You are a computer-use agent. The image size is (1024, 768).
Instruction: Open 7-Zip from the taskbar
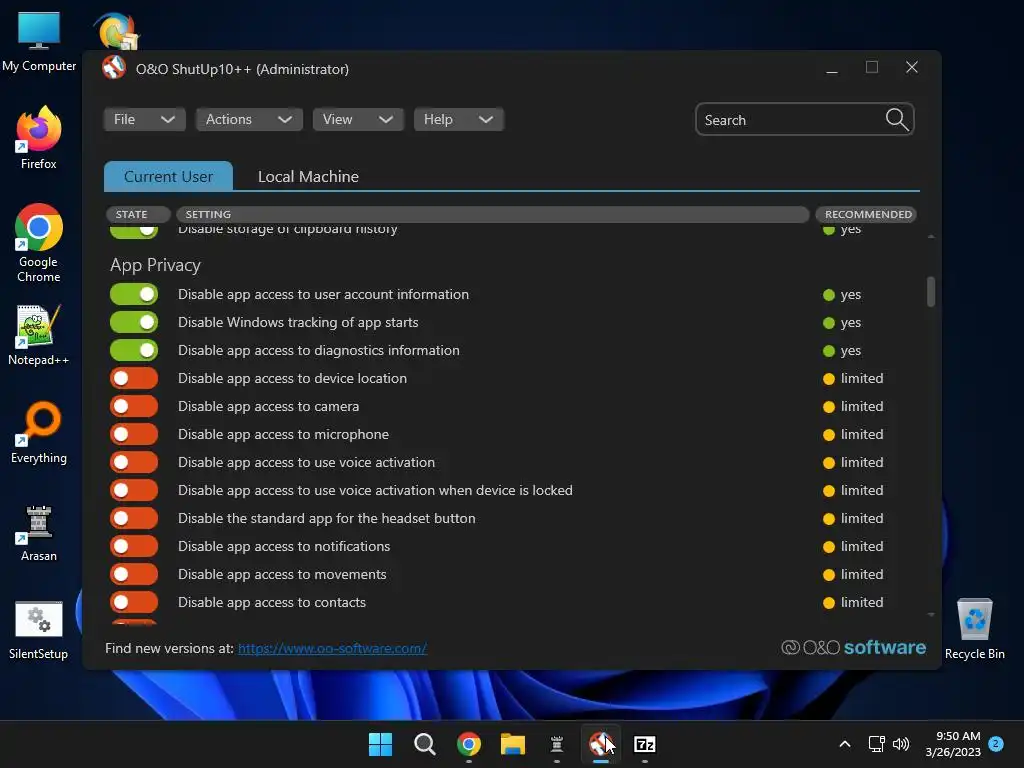[645, 744]
